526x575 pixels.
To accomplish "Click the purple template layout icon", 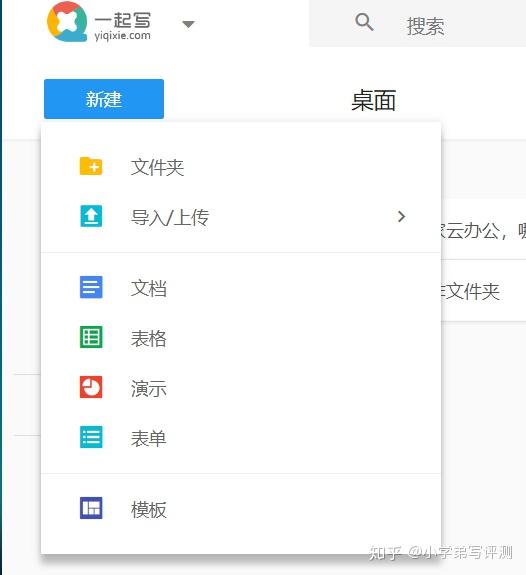I will click(x=91, y=508).
